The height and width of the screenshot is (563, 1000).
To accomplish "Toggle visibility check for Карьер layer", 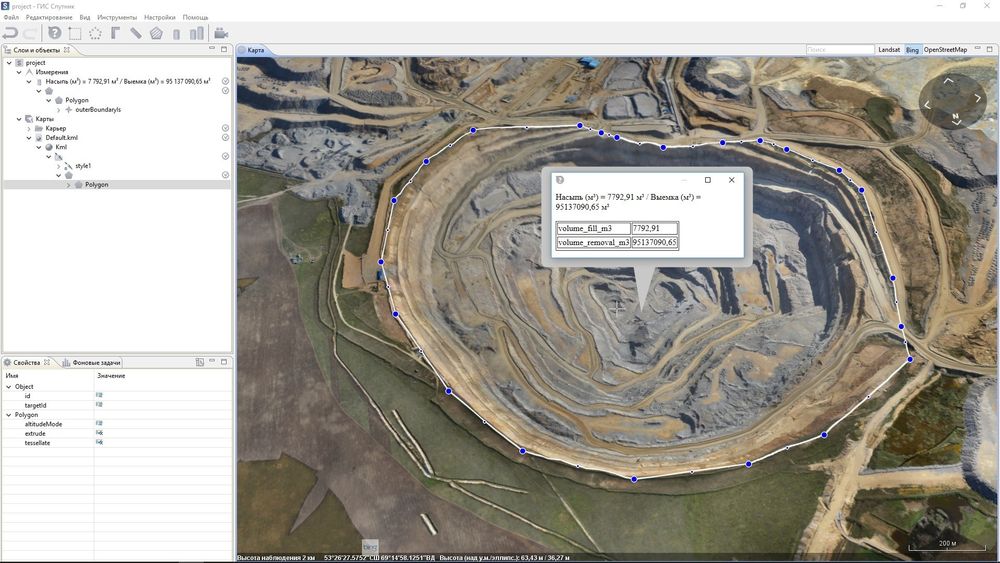I will [x=225, y=128].
